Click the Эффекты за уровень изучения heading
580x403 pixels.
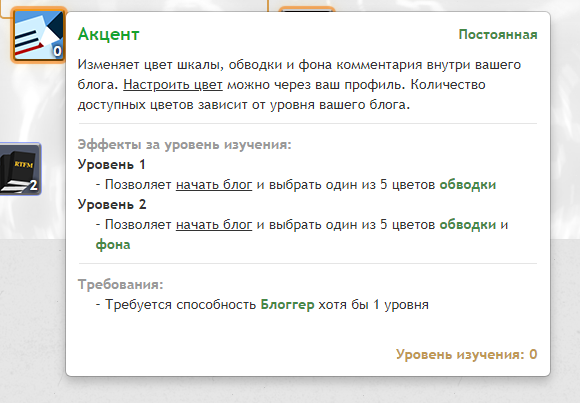185,144
